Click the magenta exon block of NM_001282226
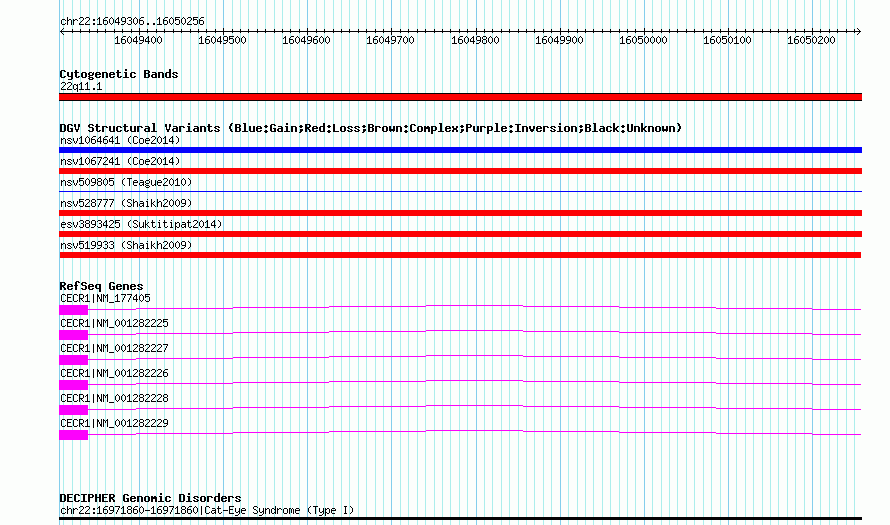The height and width of the screenshot is (525, 890). [73, 384]
